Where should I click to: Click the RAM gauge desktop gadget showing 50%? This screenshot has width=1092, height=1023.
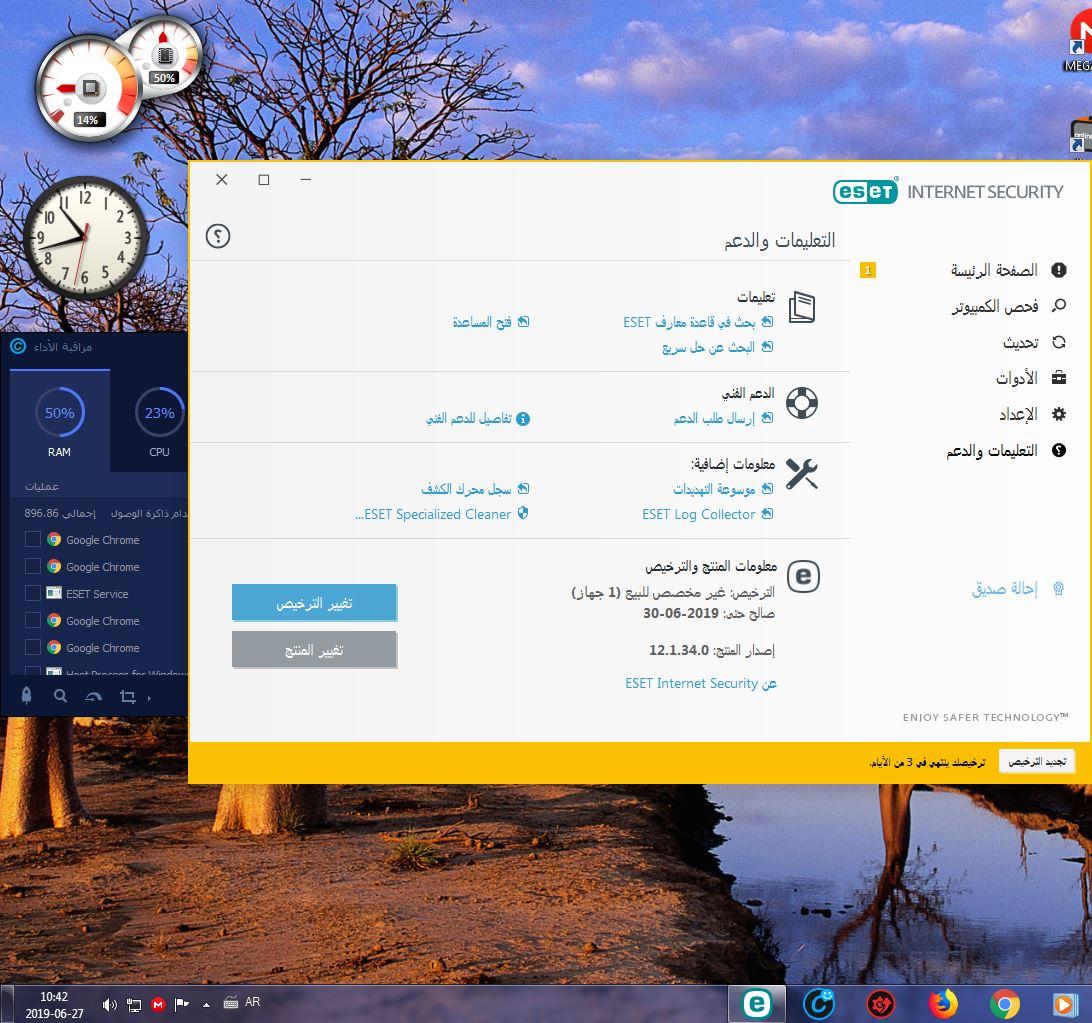pos(165,57)
